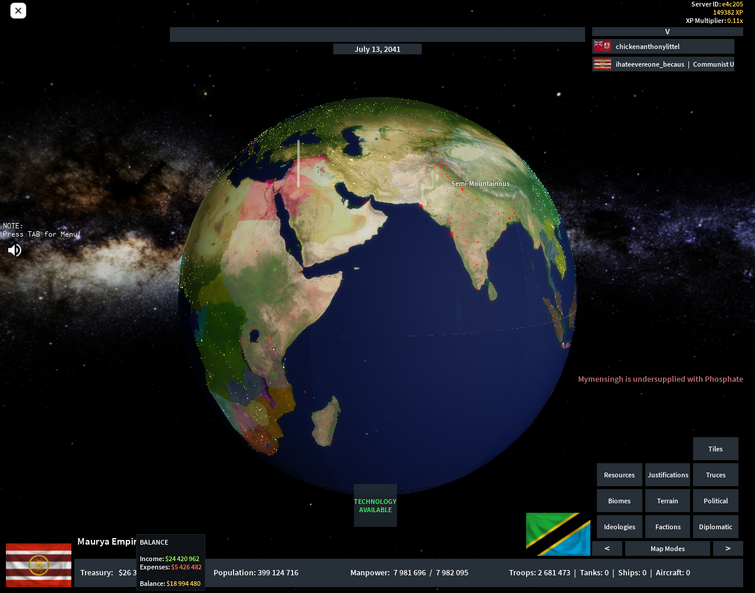Click ihateevereone_becaus flag icon
The height and width of the screenshot is (593, 755).
602,64
